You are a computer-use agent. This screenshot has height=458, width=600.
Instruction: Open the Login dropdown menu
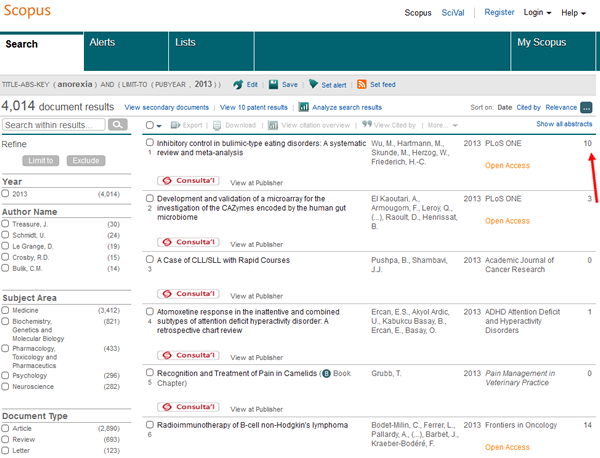tap(538, 13)
